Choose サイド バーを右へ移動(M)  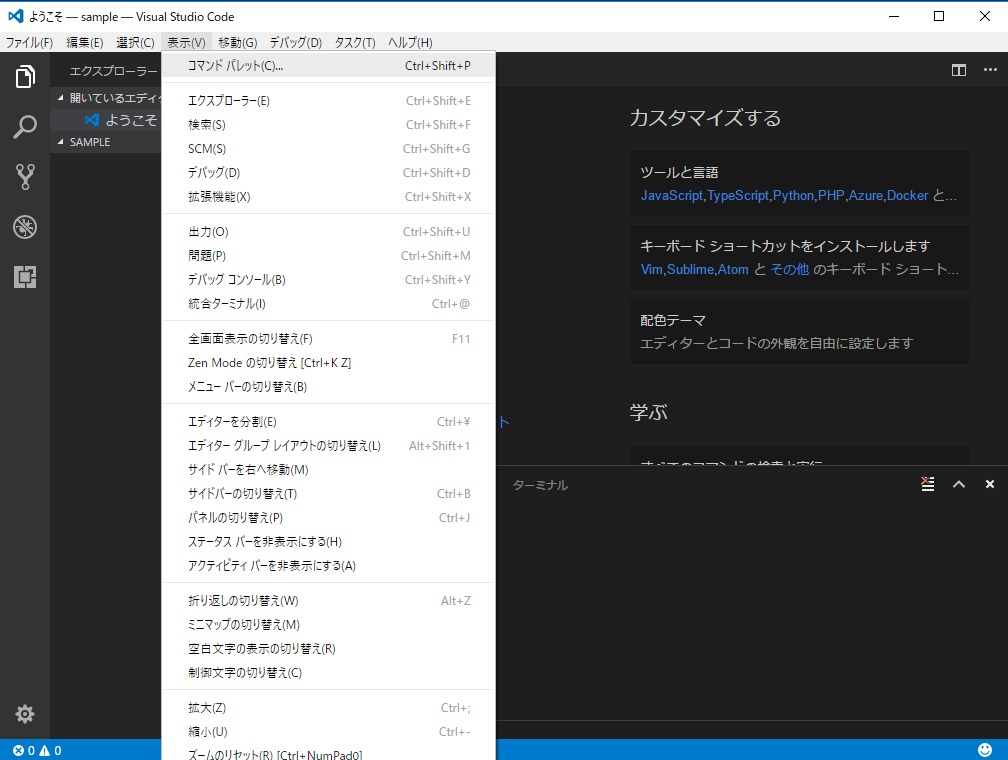click(328, 470)
